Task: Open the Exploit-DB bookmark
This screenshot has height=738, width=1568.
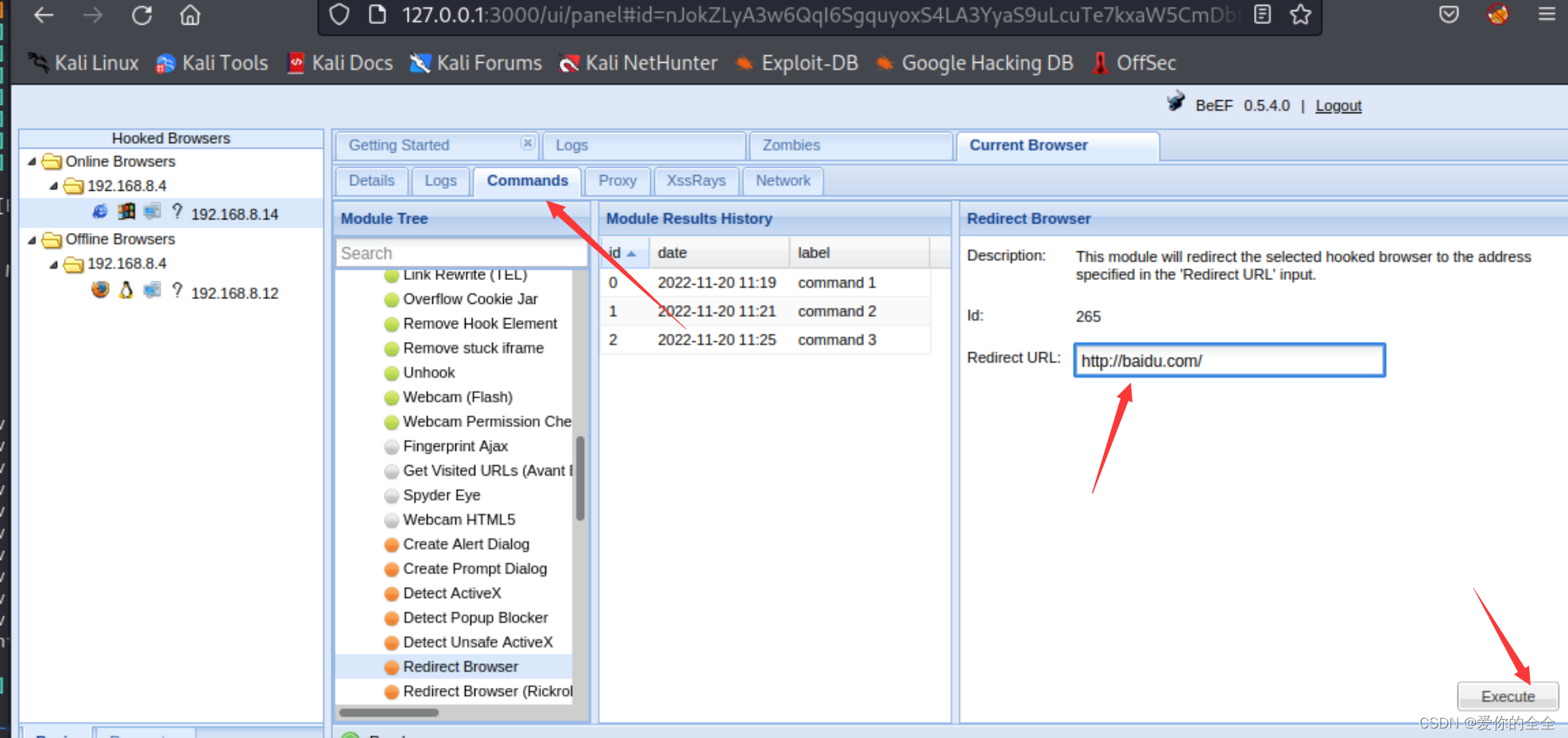Action: pyautogui.click(x=796, y=63)
